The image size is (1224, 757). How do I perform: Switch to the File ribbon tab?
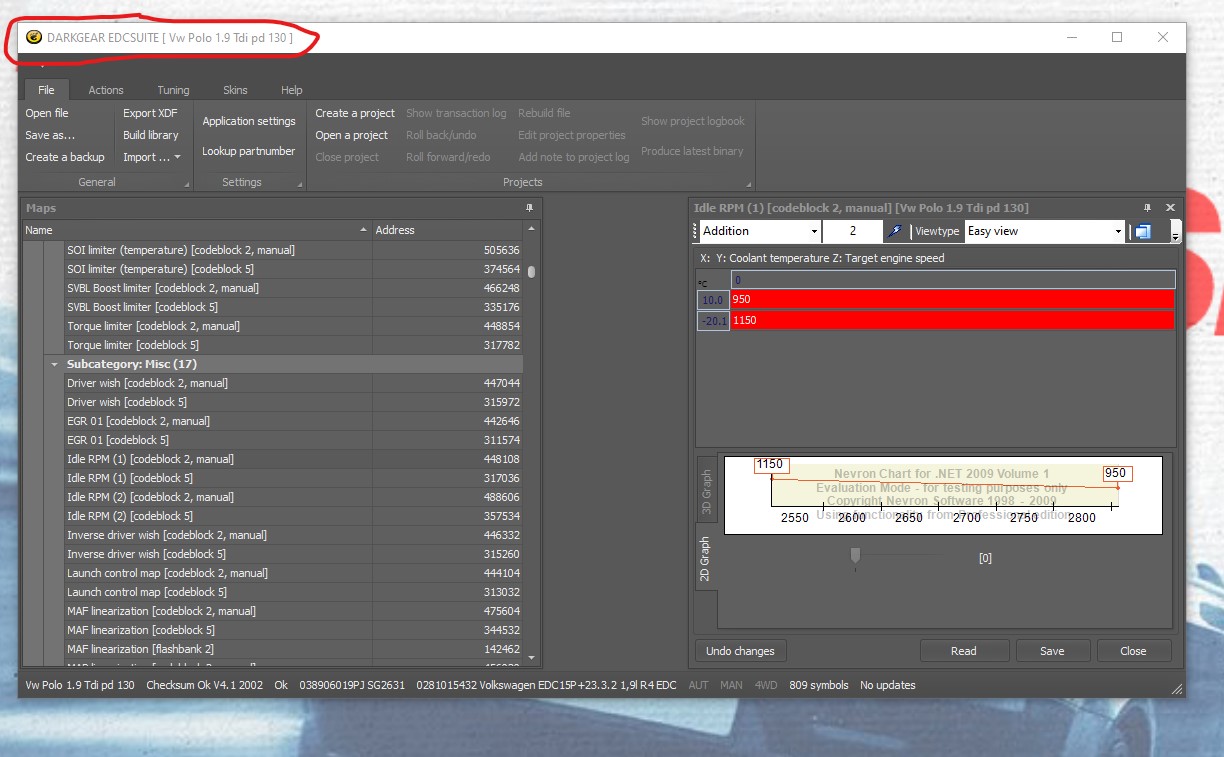pos(46,90)
